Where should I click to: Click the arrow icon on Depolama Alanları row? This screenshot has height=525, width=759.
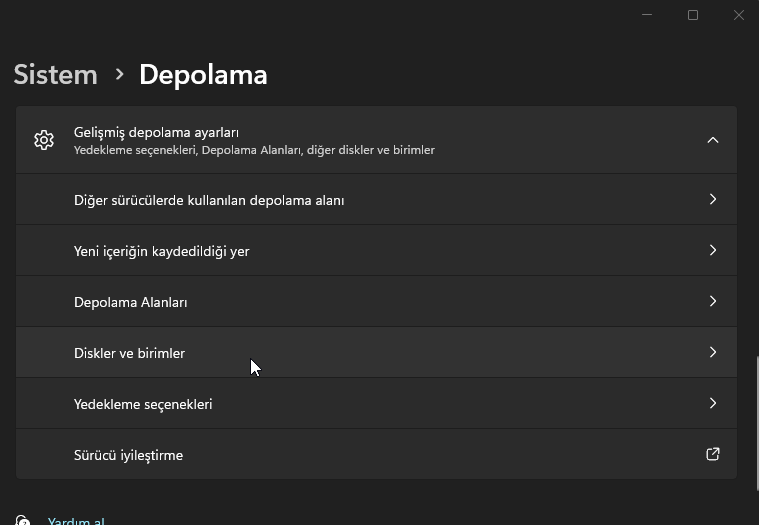(713, 301)
